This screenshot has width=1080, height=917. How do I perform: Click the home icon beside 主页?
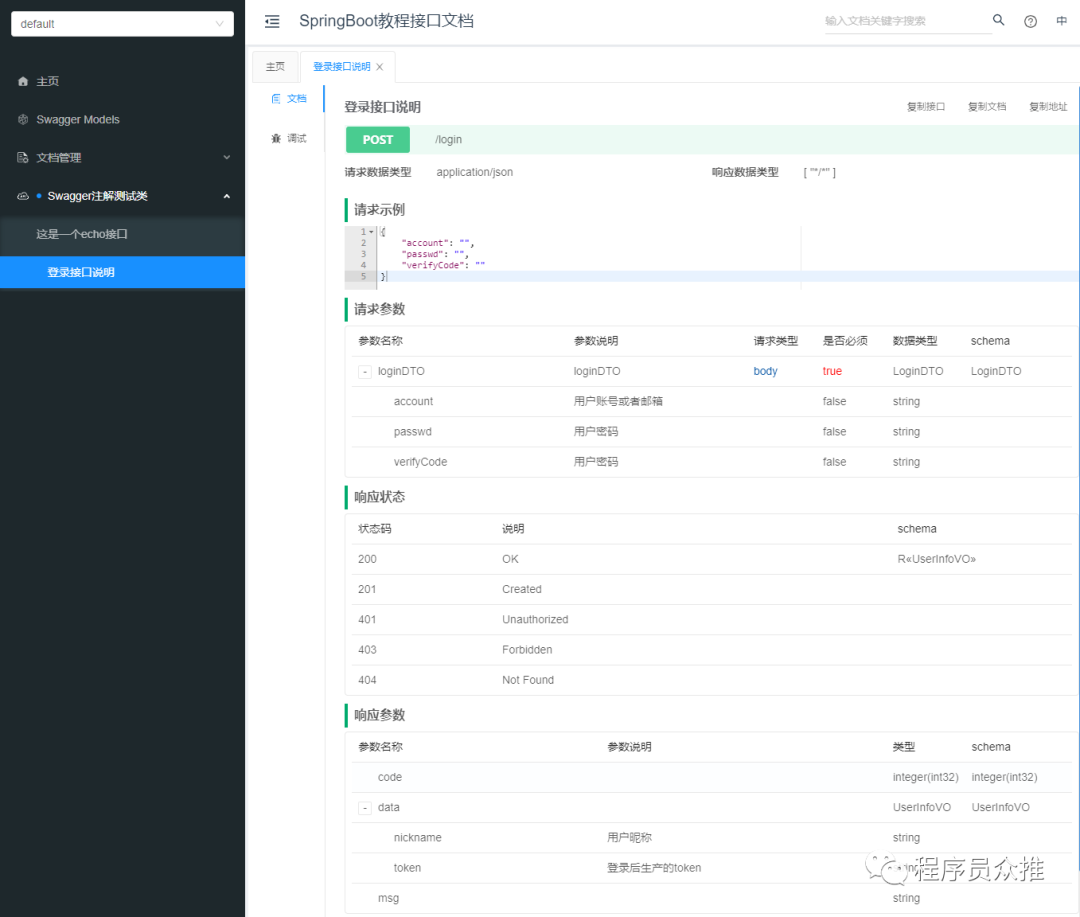coord(23,81)
